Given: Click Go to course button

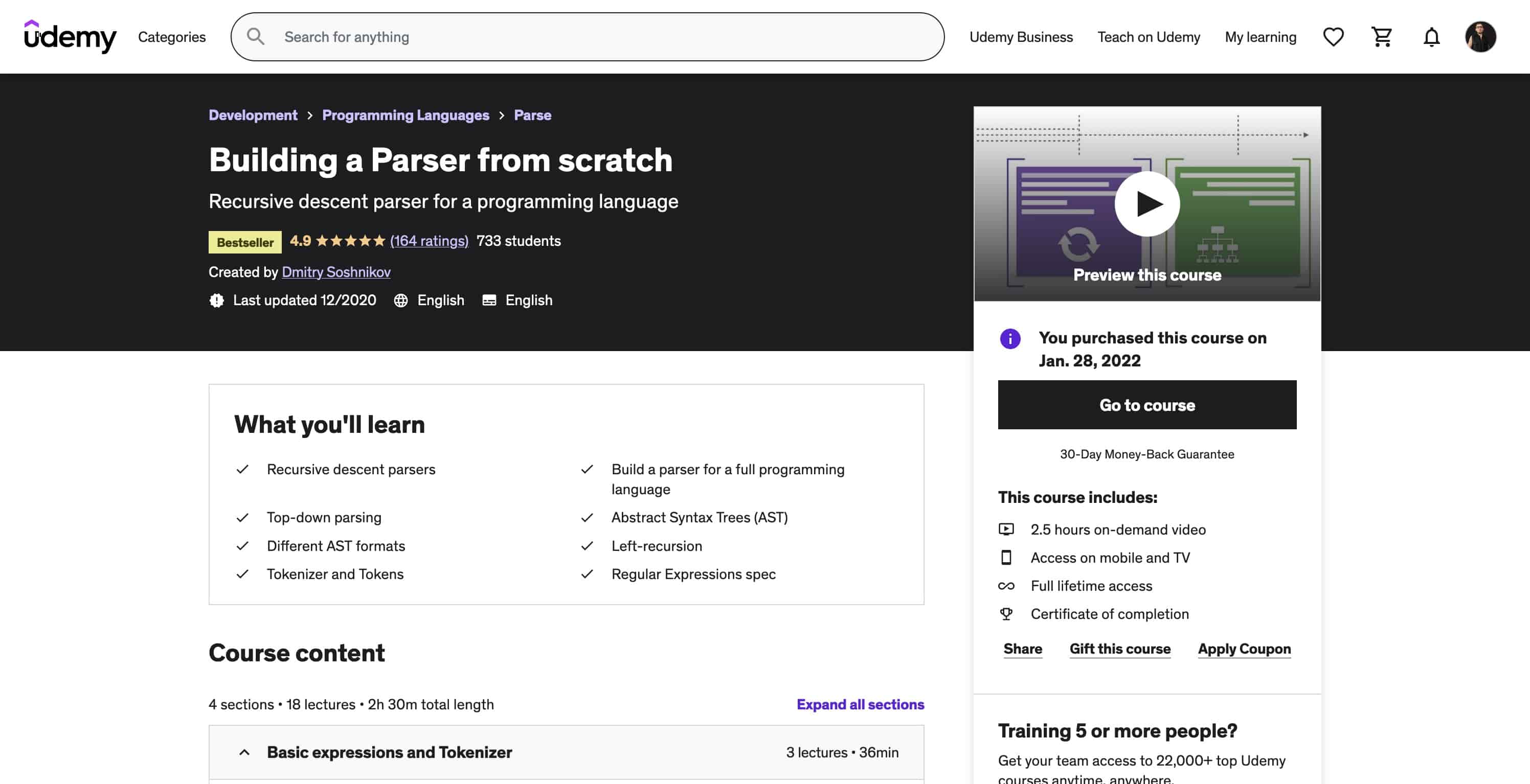Looking at the screenshot, I should [1147, 405].
